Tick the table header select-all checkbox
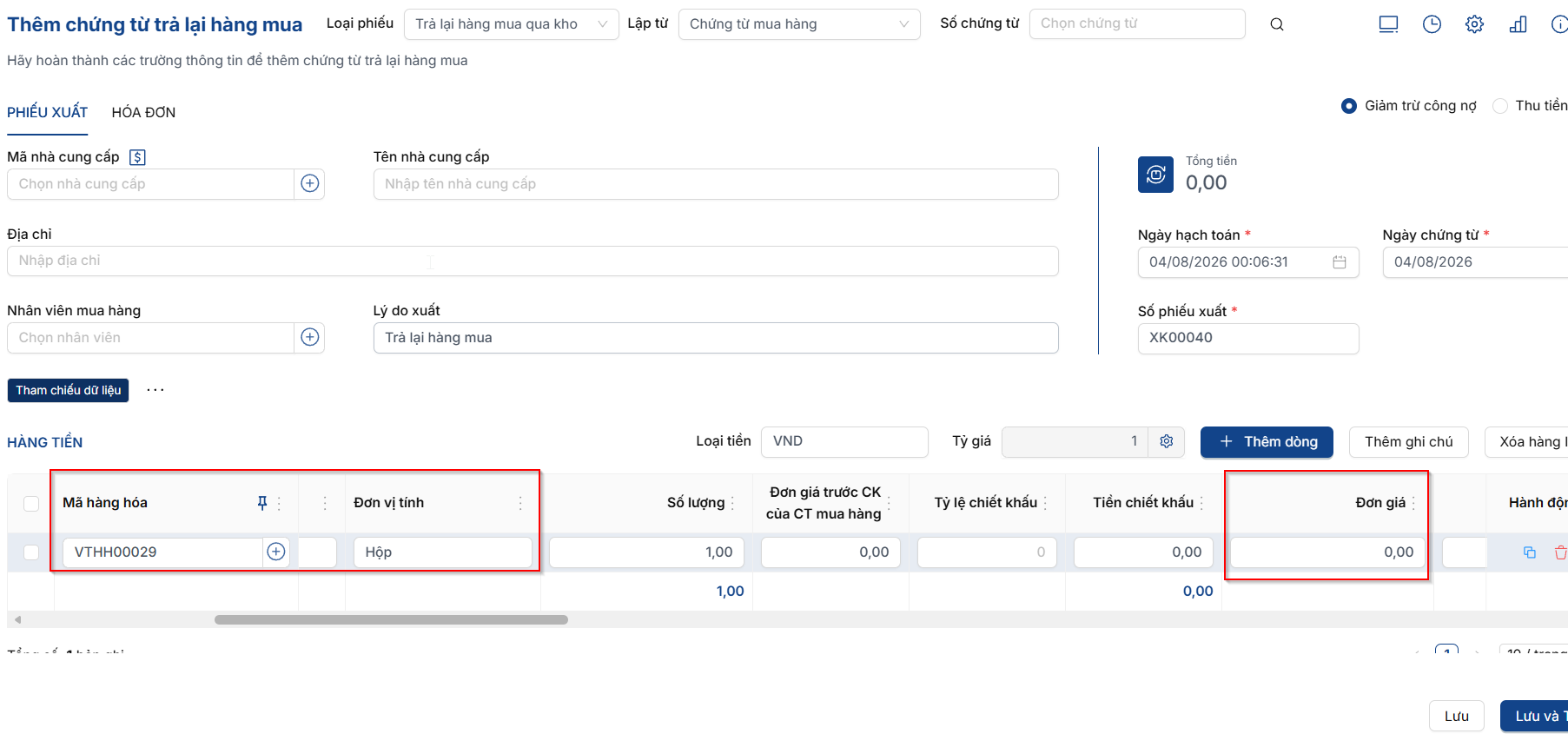The height and width of the screenshot is (734, 1568). 31,503
